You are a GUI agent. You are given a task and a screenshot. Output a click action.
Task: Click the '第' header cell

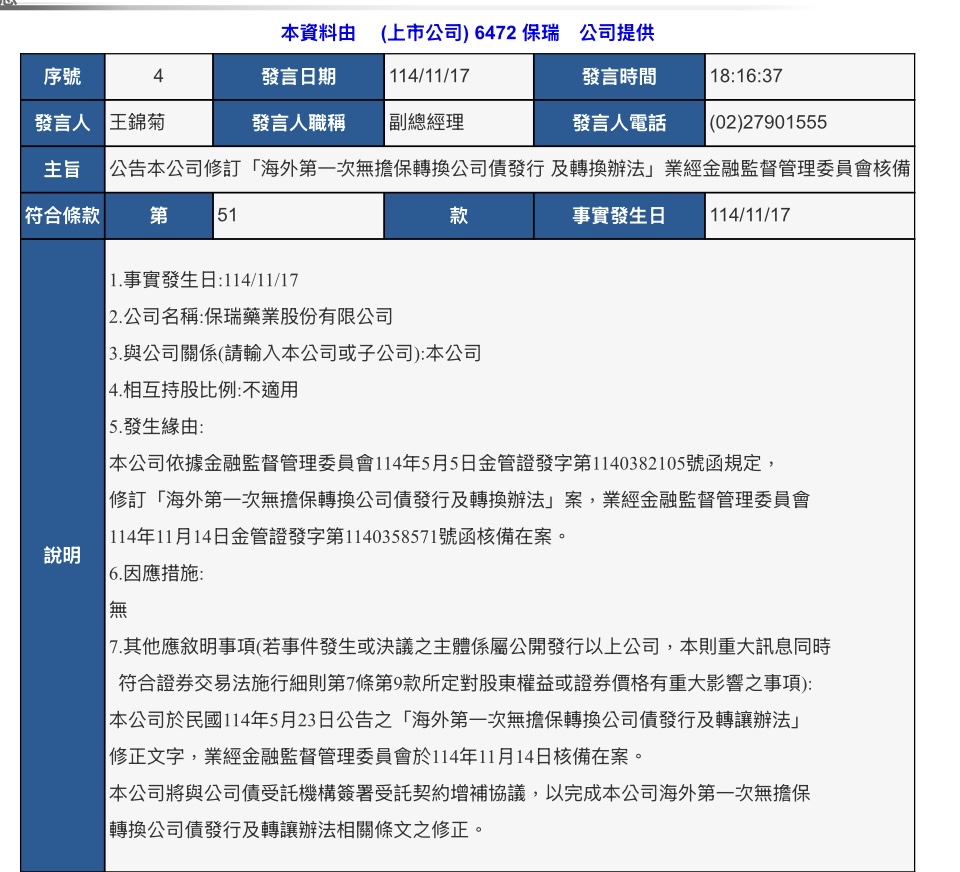pyautogui.click(x=159, y=216)
